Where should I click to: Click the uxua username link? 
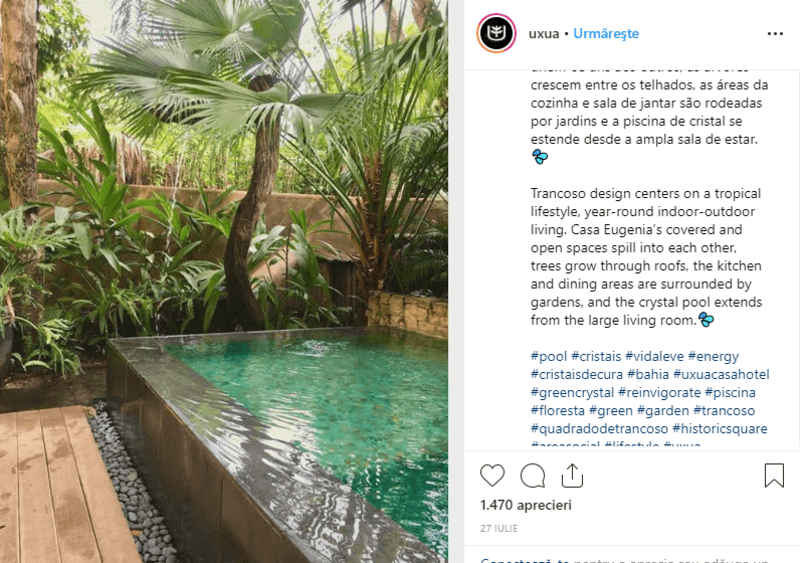pos(544,34)
